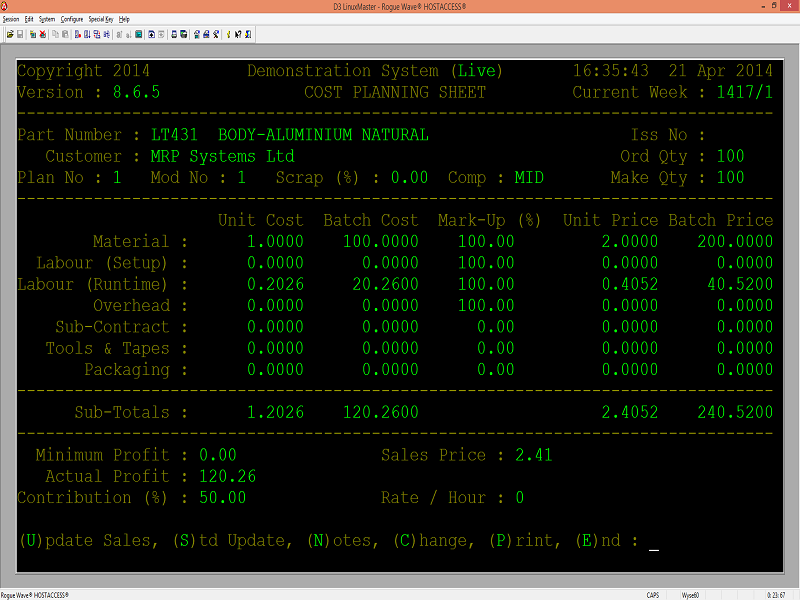The width and height of the screenshot is (800, 600).
Task: Click the Current Week value 1417/1
Action: point(744,92)
